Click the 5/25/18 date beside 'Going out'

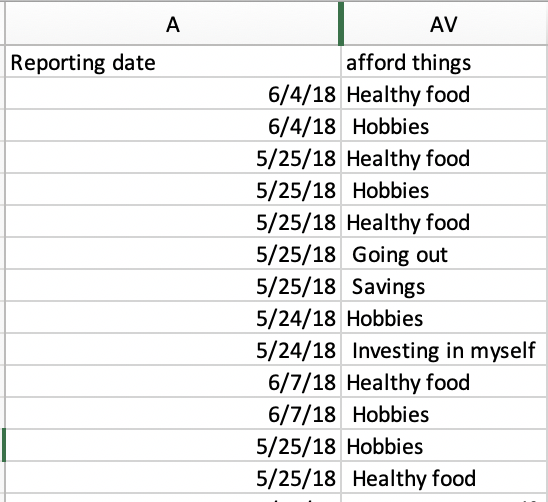tap(173, 253)
